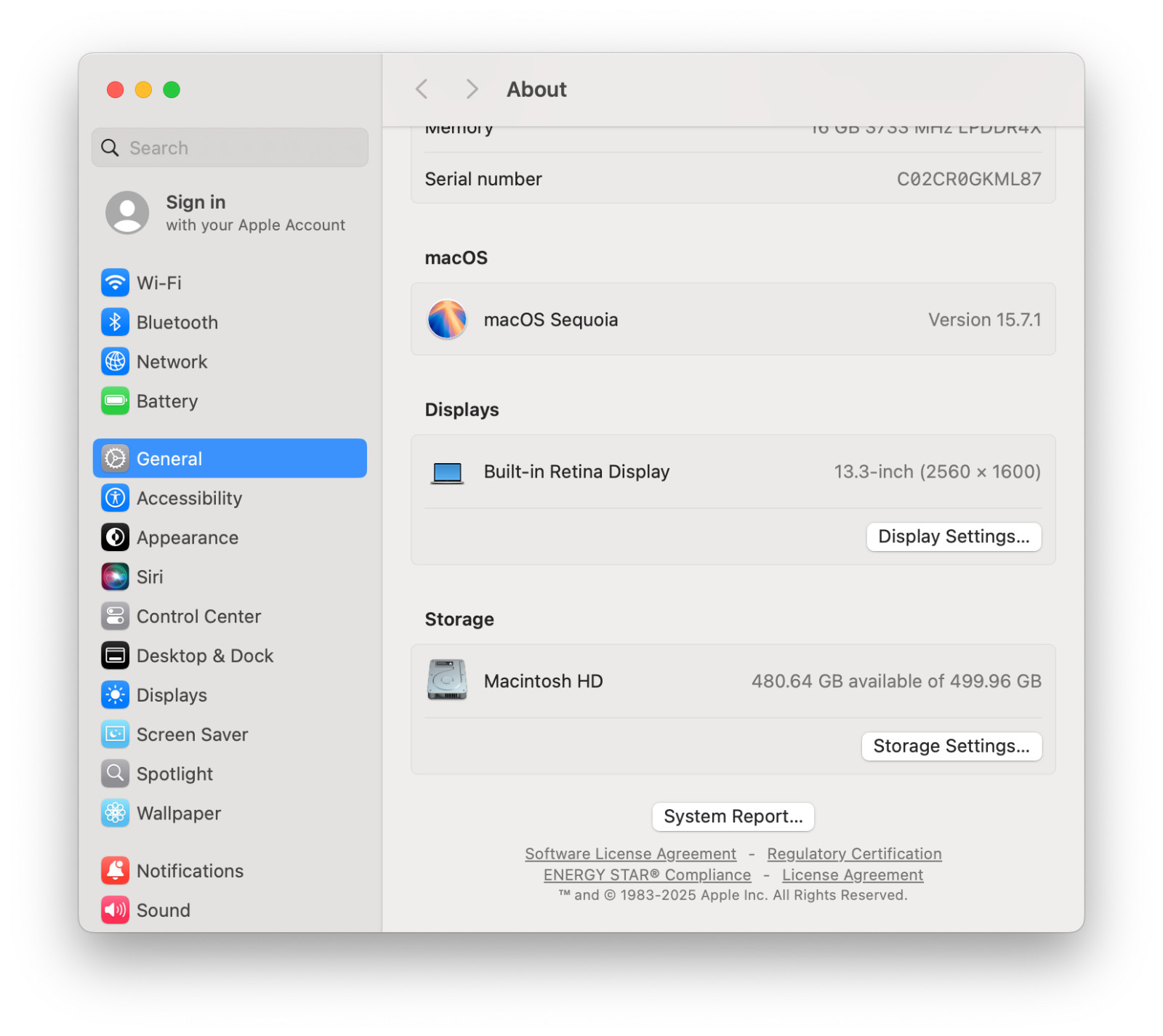This screenshot has height=1036, width=1163.
Task: Click the macOS Sequoia logo icon
Action: coord(447,319)
